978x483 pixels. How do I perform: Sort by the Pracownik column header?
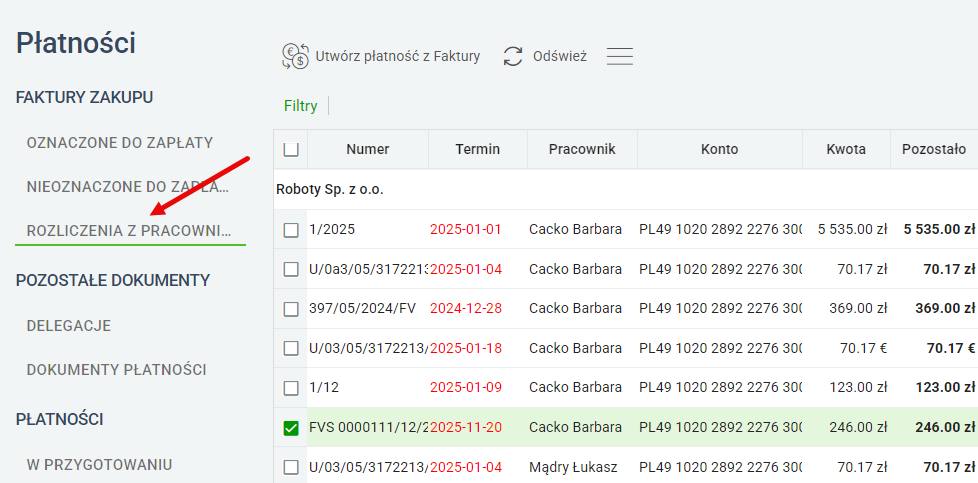582,149
